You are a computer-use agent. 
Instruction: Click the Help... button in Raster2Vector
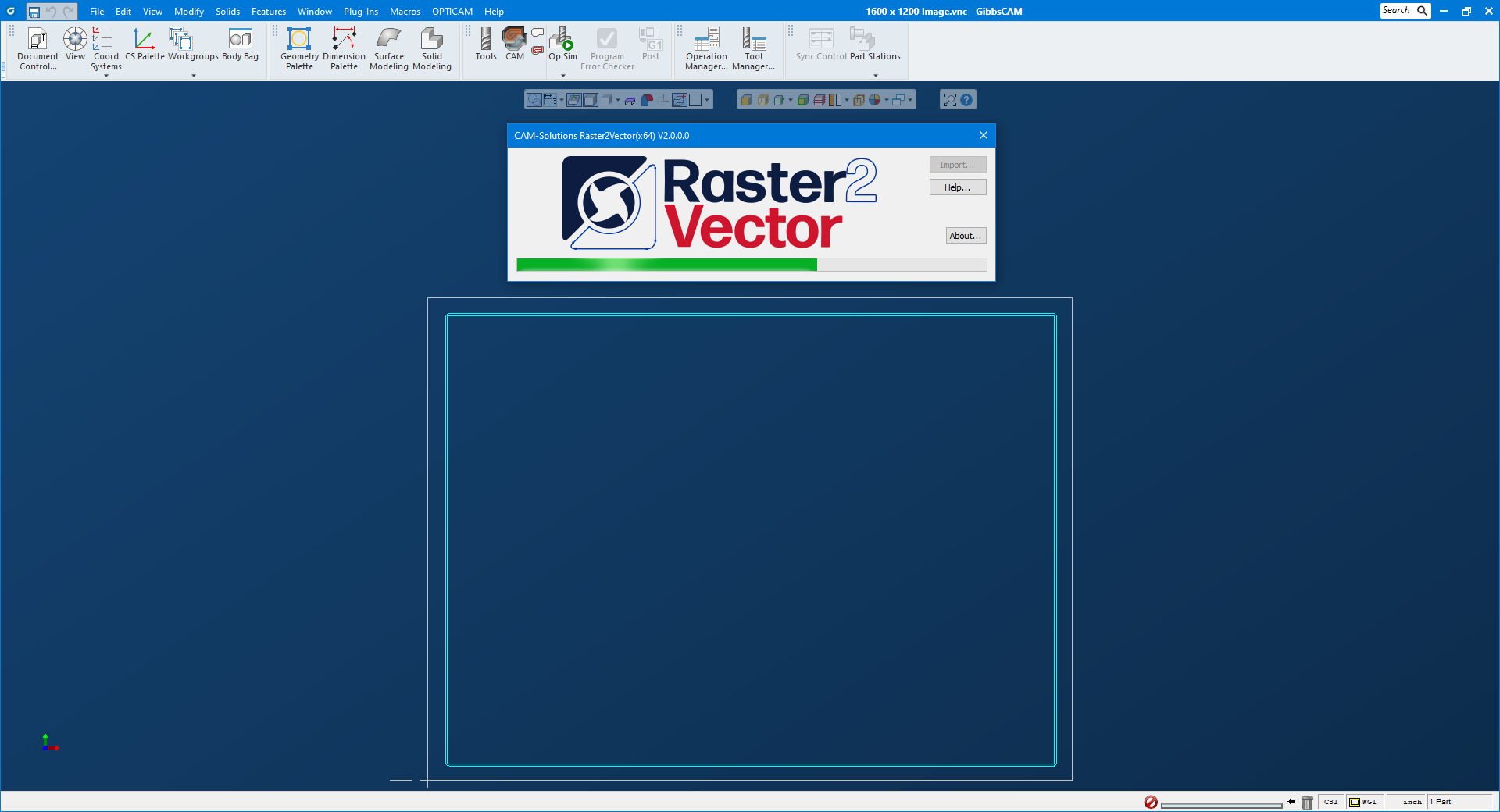click(x=957, y=187)
